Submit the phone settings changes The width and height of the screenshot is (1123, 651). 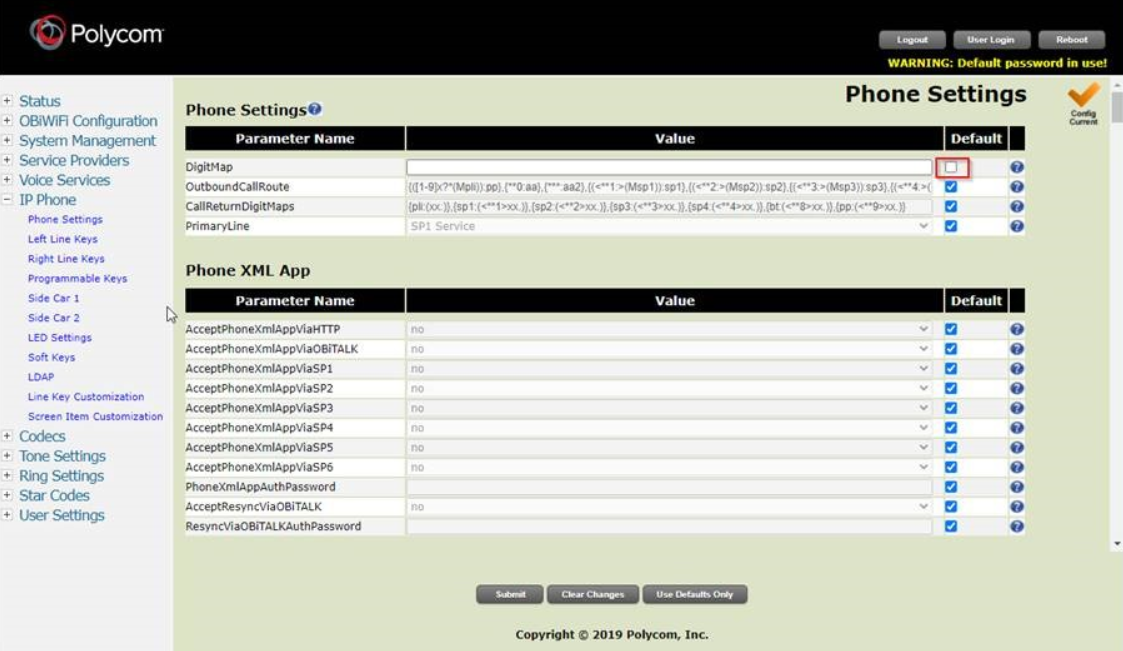click(x=510, y=593)
